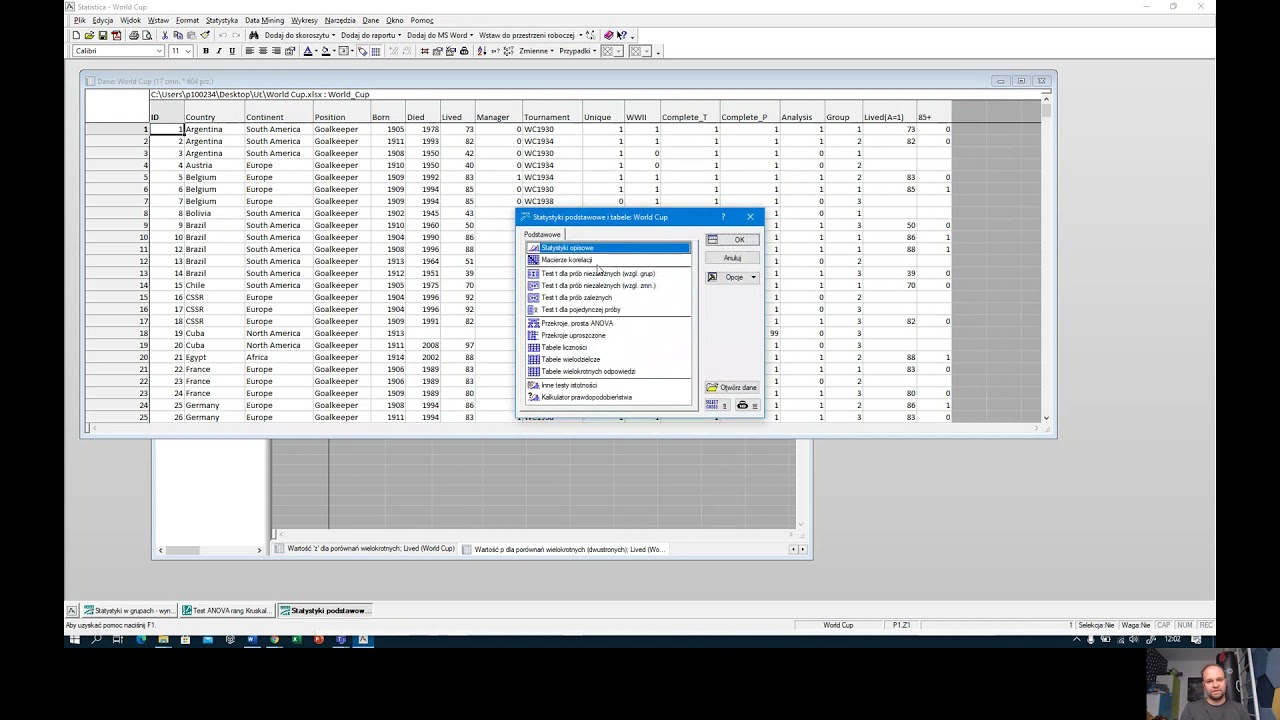Viewport: 1280px width, 720px height.
Task: Switch to the Test ANOVA rang Kruskal tab
Action: (x=225, y=610)
